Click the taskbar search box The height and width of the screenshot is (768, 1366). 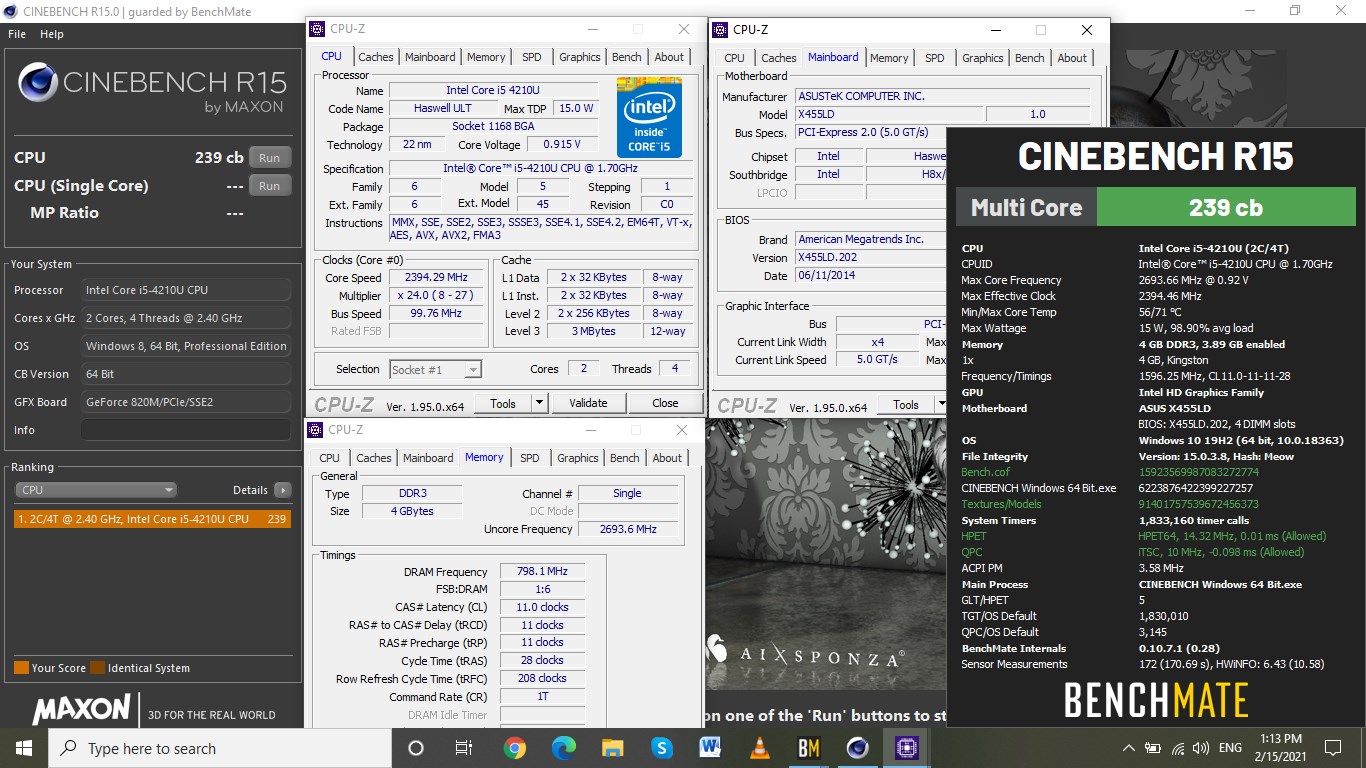pyautogui.click(x=220, y=748)
